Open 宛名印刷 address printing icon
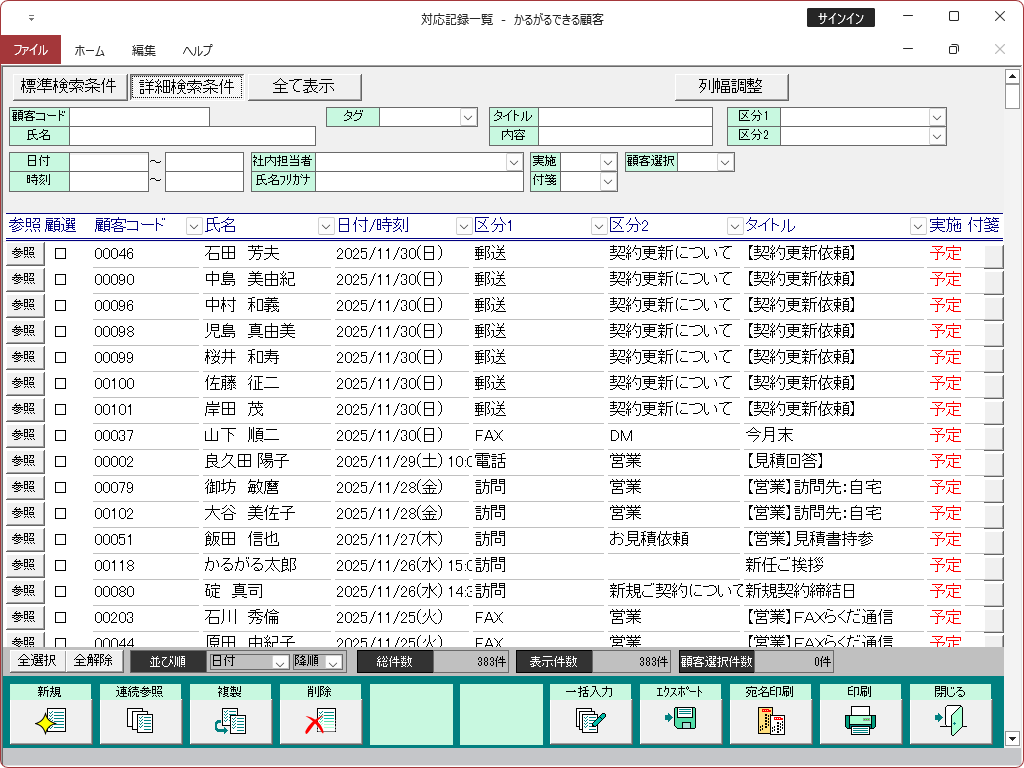 coord(770,720)
